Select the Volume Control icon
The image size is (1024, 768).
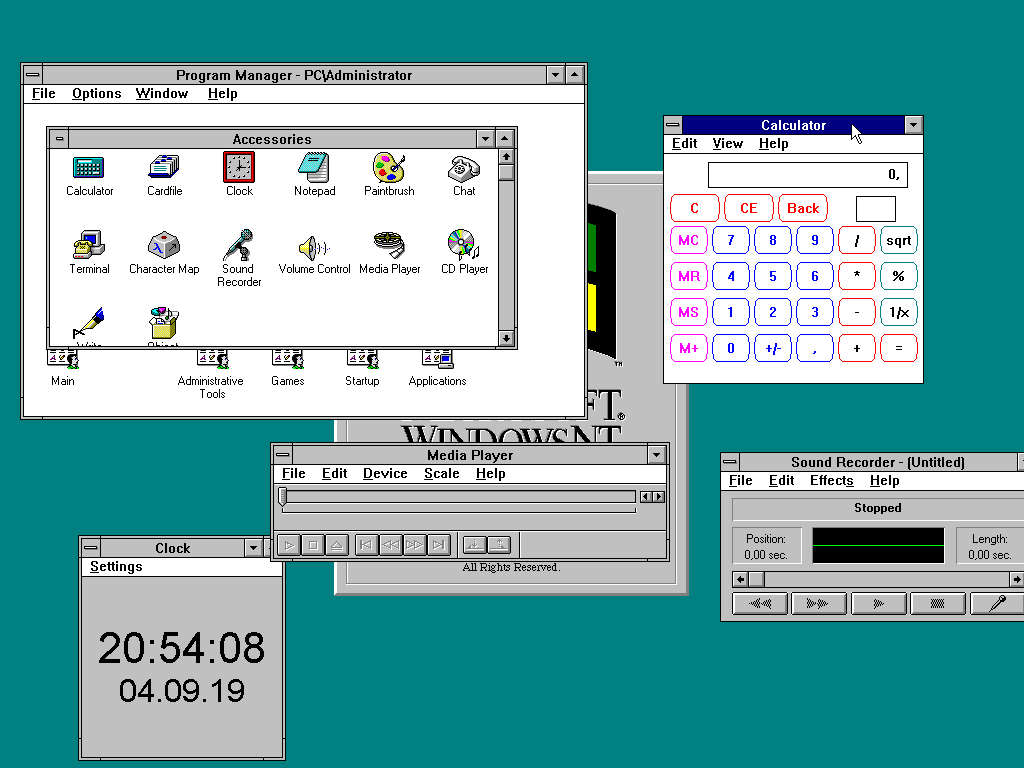pyautogui.click(x=314, y=248)
